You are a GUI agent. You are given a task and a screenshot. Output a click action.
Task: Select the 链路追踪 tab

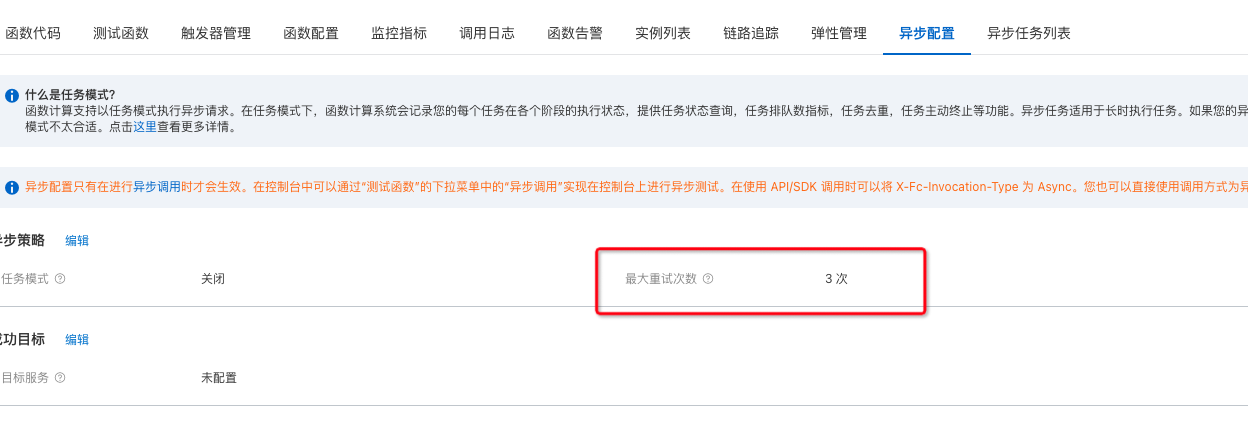pos(751,33)
